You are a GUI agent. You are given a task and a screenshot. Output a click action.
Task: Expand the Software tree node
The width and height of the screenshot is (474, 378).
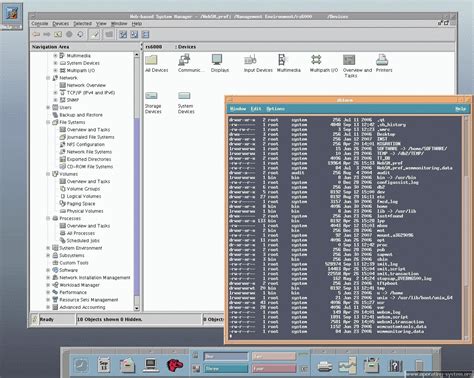[x=48, y=270]
